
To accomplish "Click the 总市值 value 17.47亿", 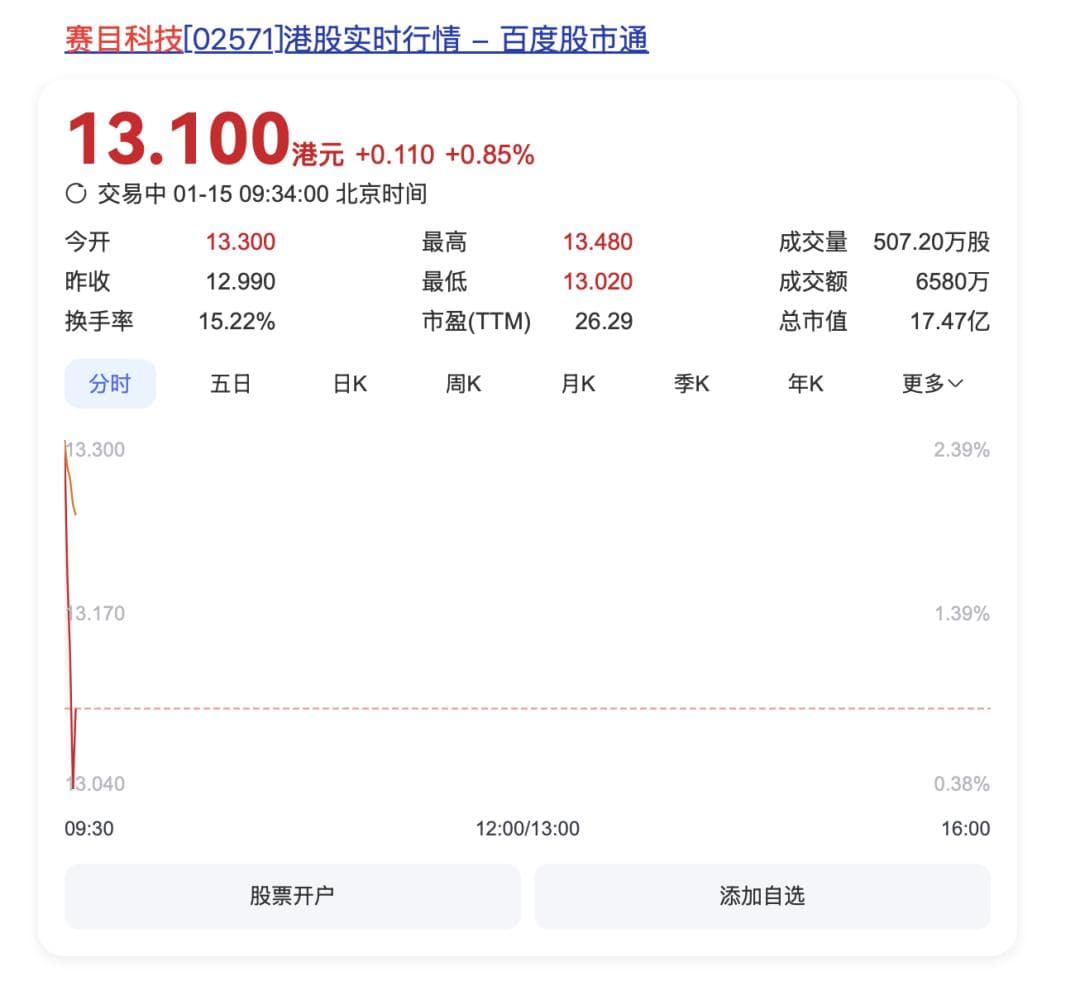I will click(x=949, y=322).
